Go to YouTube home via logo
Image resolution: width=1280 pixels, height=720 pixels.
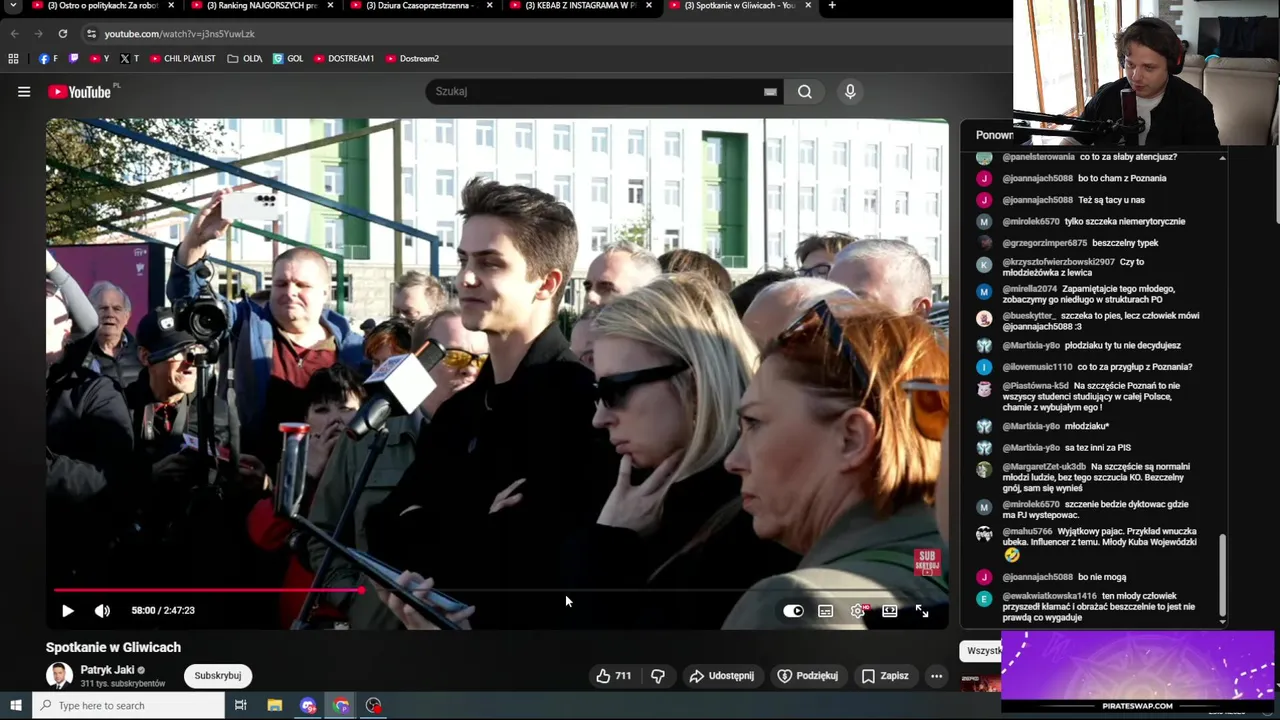tap(80, 92)
